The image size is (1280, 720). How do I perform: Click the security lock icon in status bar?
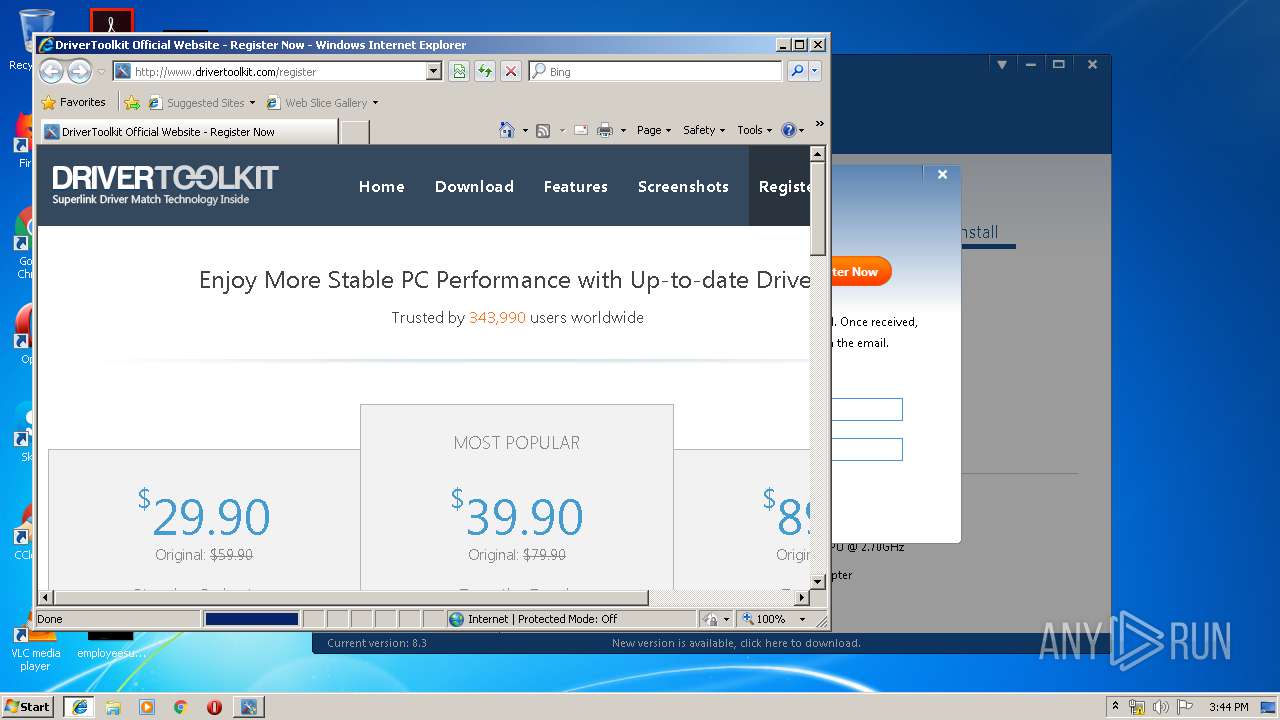point(710,619)
